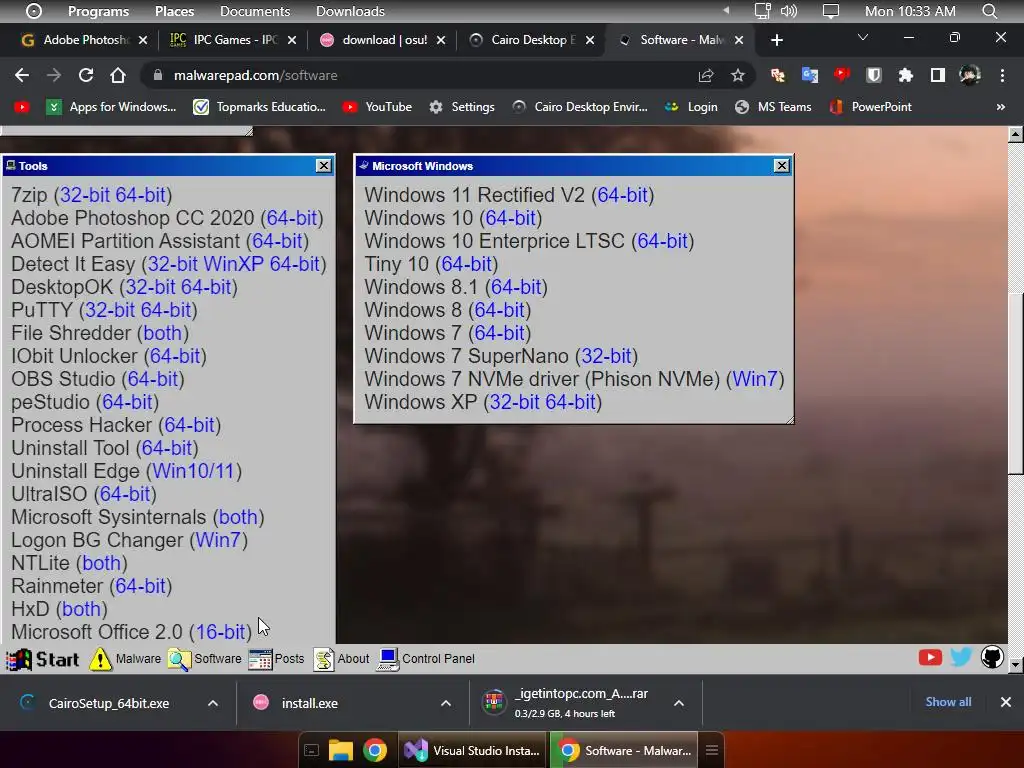The height and width of the screenshot is (768, 1024).
Task: Download Uninstall Edge Win10/11
Action: 193,471
